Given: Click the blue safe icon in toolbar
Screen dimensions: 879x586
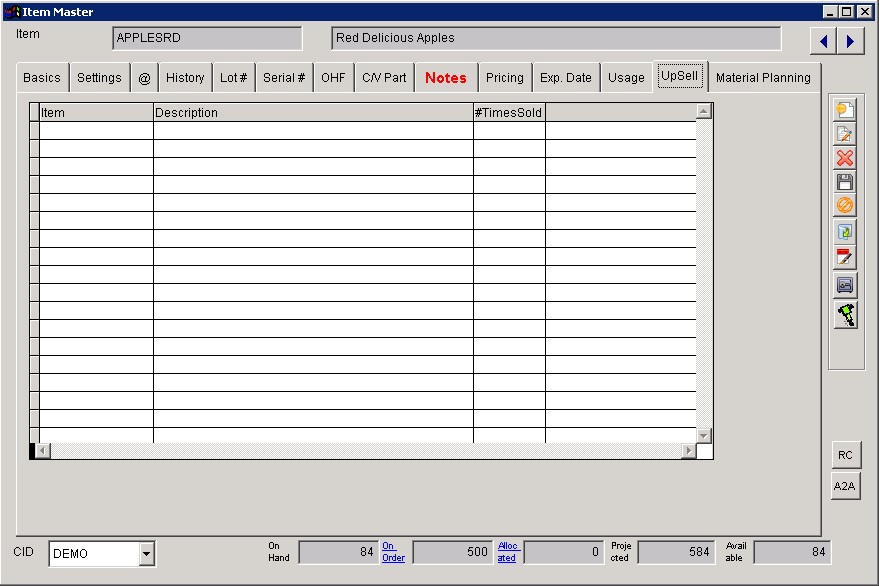Looking at the screenshot, I should click(x=845, y=286).
